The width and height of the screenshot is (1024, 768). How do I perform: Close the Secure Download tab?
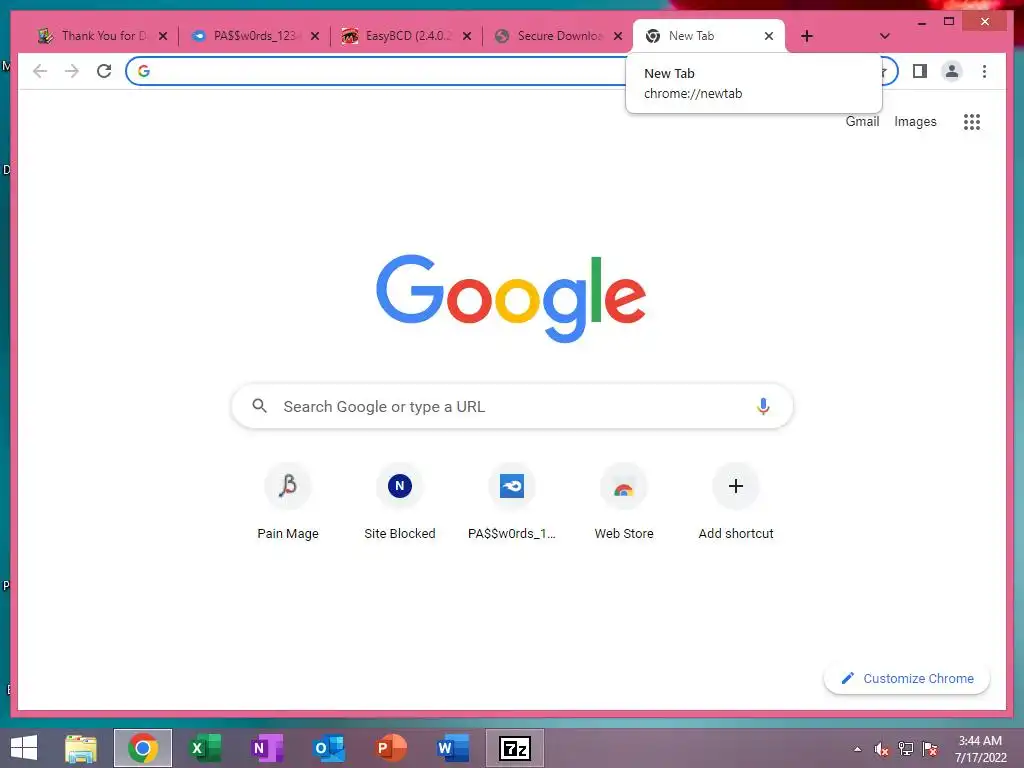pyautogui.click(x=618, y=36)
